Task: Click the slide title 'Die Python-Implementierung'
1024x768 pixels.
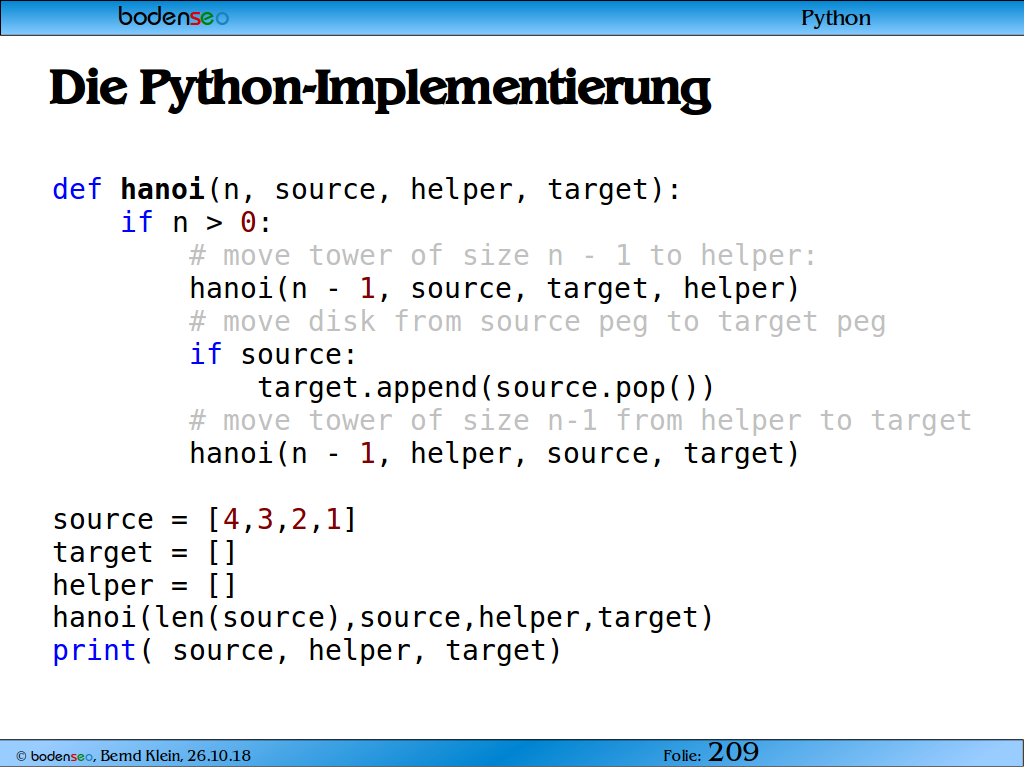Action: coord(379,89)
